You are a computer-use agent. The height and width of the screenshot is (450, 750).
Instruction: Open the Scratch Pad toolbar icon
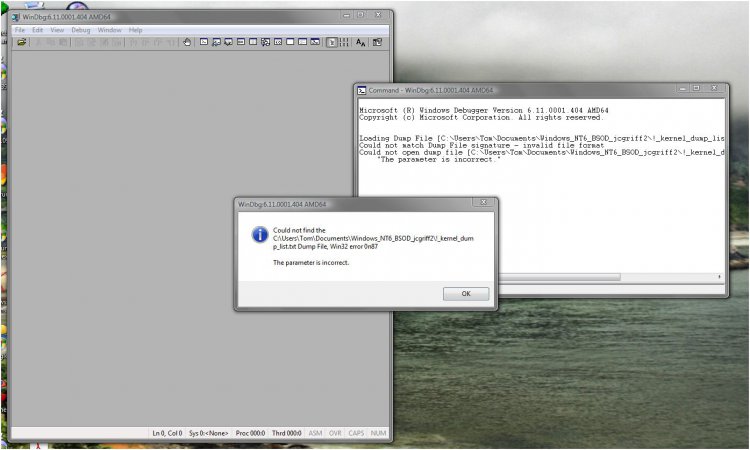click(x=290, y=42)
